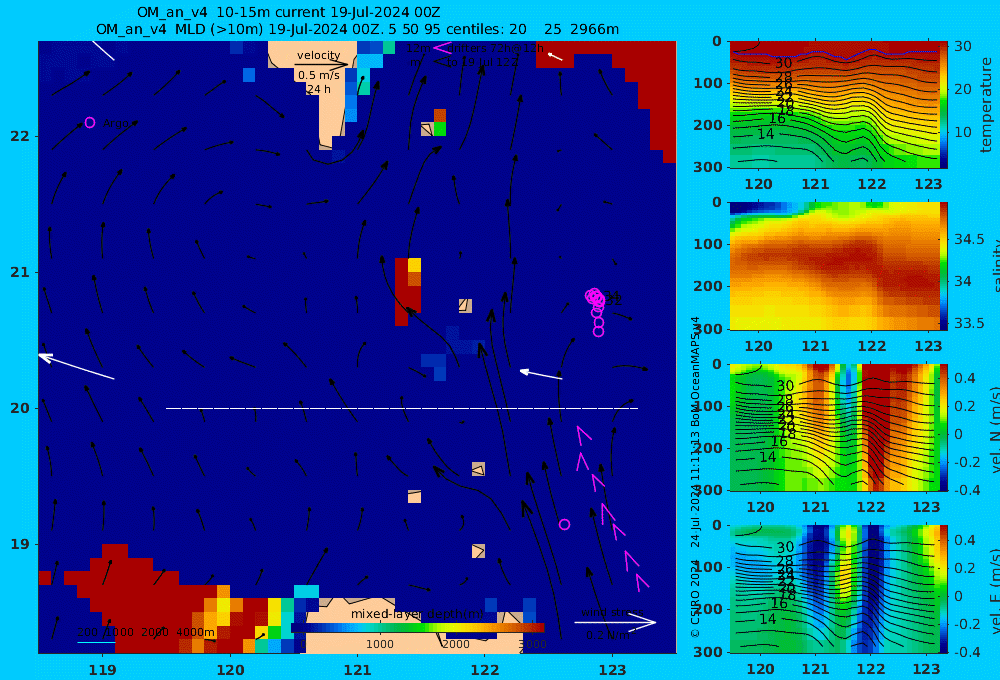Click the 'BoM OceanMAPS v4' vertical text

[x=695, y=372]
